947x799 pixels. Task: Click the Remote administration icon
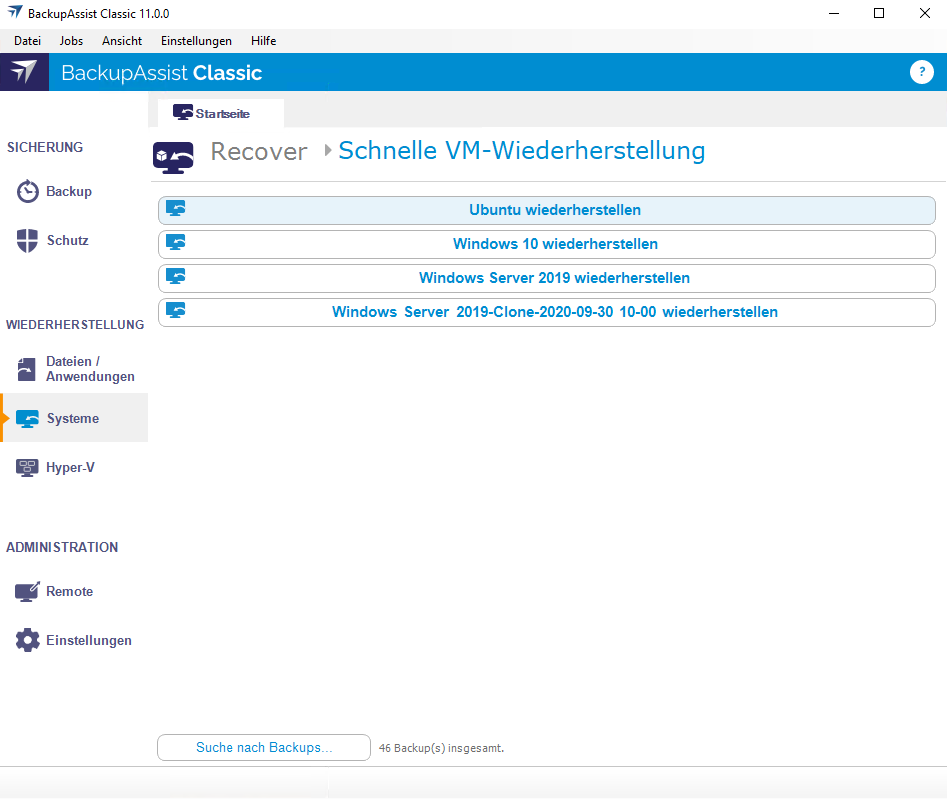pyautogui.click(x=27, y=592)
